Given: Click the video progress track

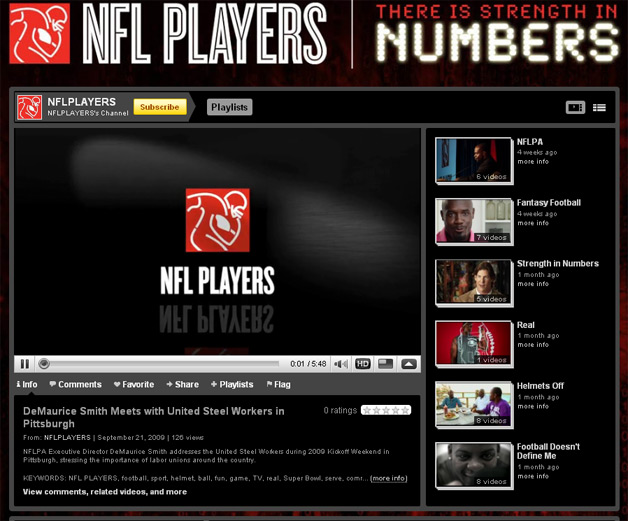Looking at the screenshot, I should point(164,364).
